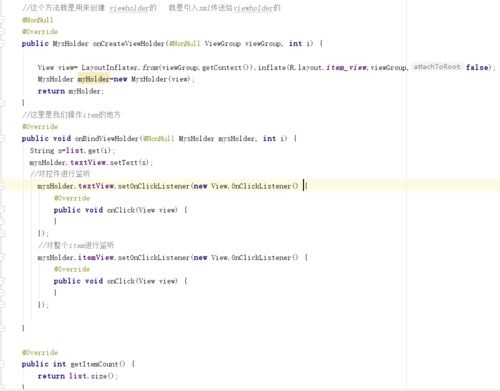Click the return list.size() statement
The image size is (500, 391).
[78, 376]
